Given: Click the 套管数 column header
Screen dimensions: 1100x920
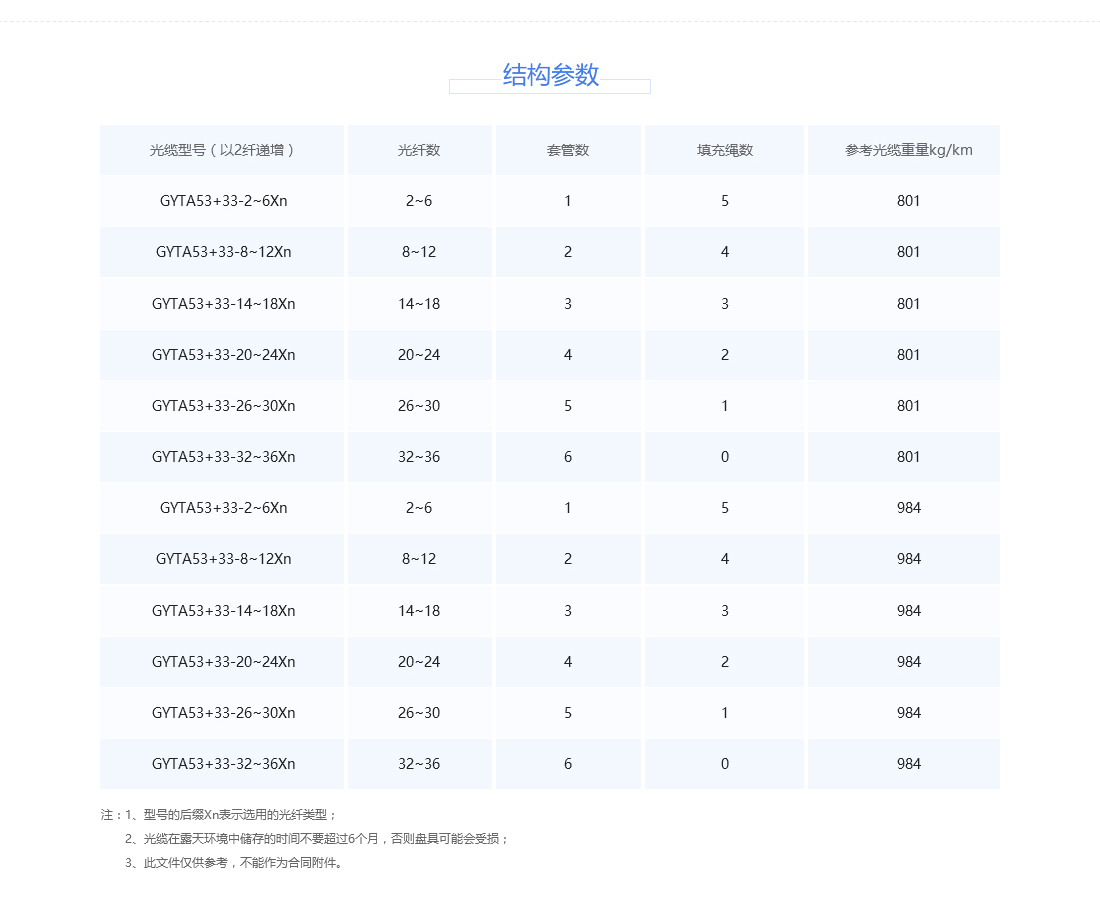Looking at the screenshot, I should (568, 150).
